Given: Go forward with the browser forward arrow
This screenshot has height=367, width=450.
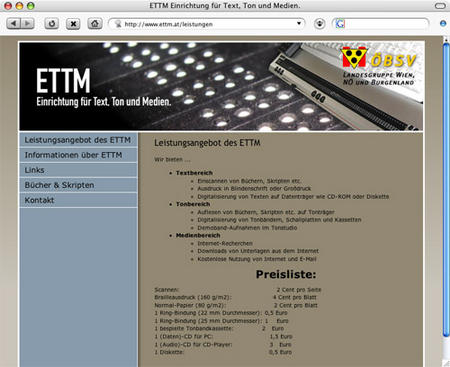Looking at the screenshot, I should (x=27, y=24).
